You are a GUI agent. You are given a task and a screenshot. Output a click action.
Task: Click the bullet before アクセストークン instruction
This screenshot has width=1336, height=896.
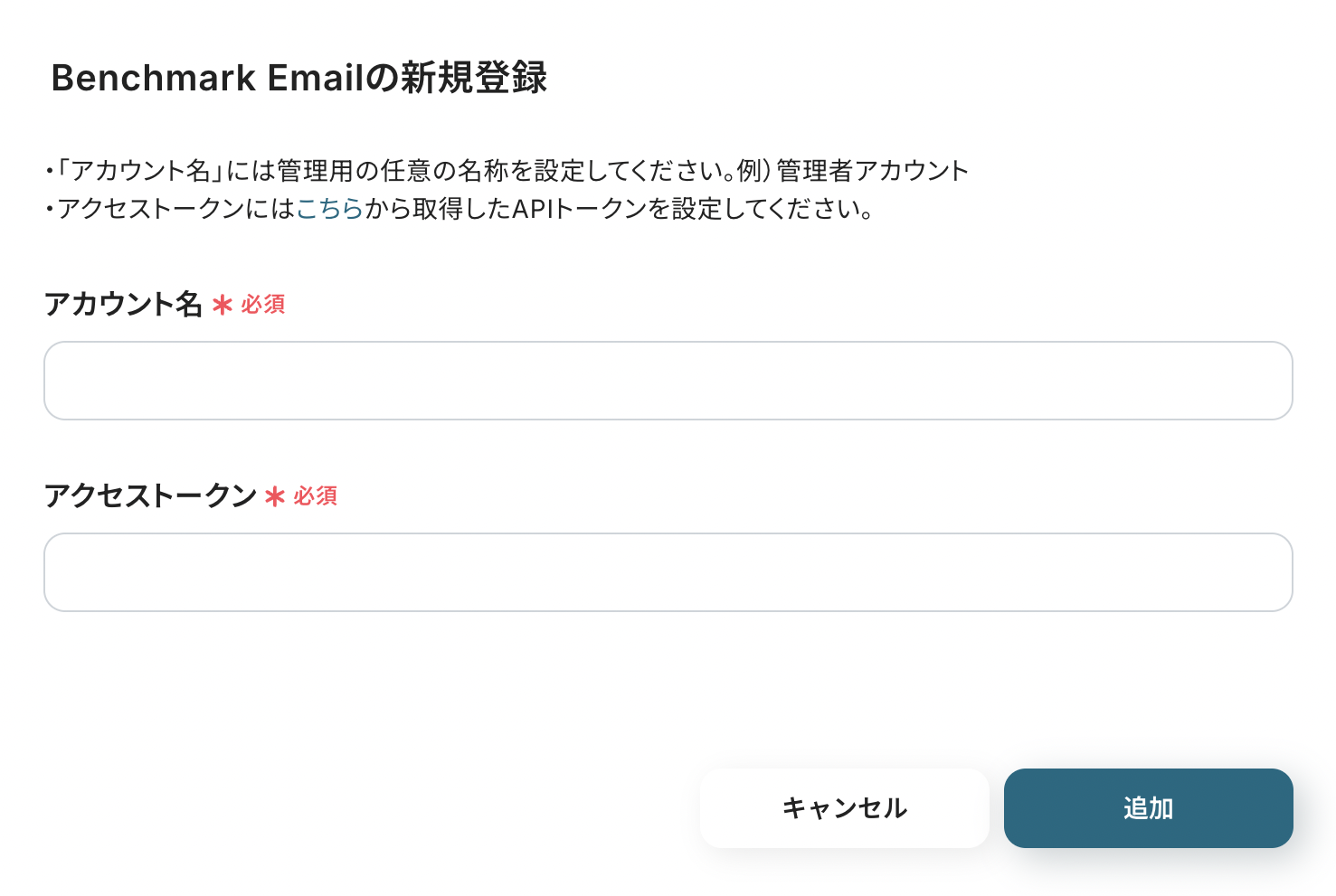49,210
